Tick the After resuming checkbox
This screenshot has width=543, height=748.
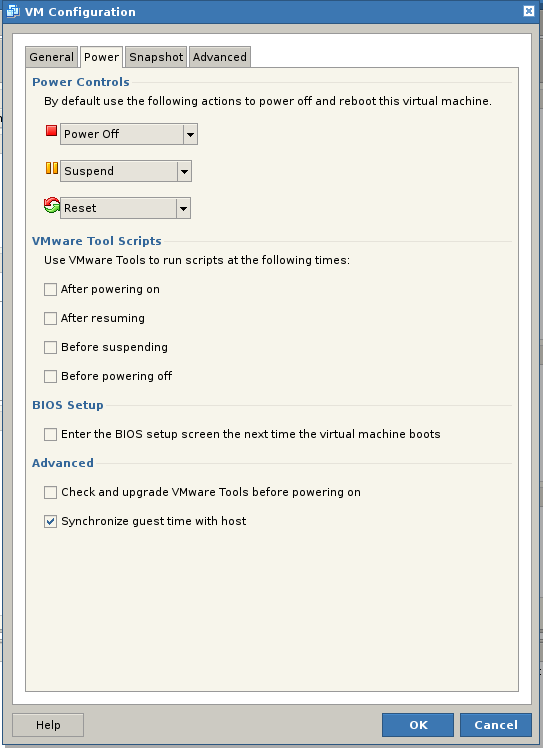click(50, 319)
